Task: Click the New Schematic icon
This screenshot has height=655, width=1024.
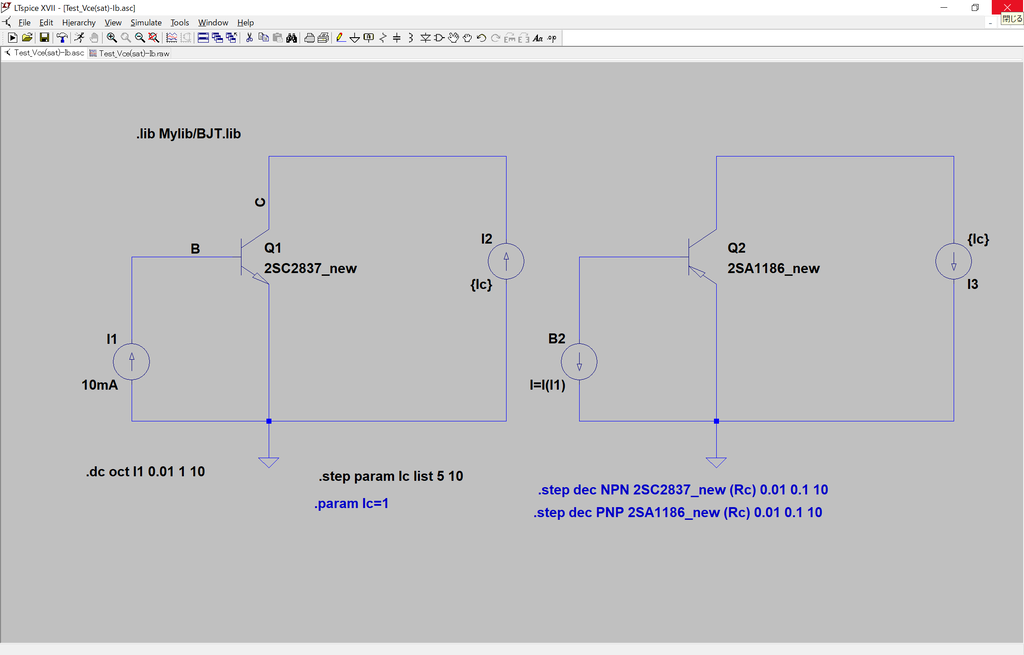Action: point(12,38)
